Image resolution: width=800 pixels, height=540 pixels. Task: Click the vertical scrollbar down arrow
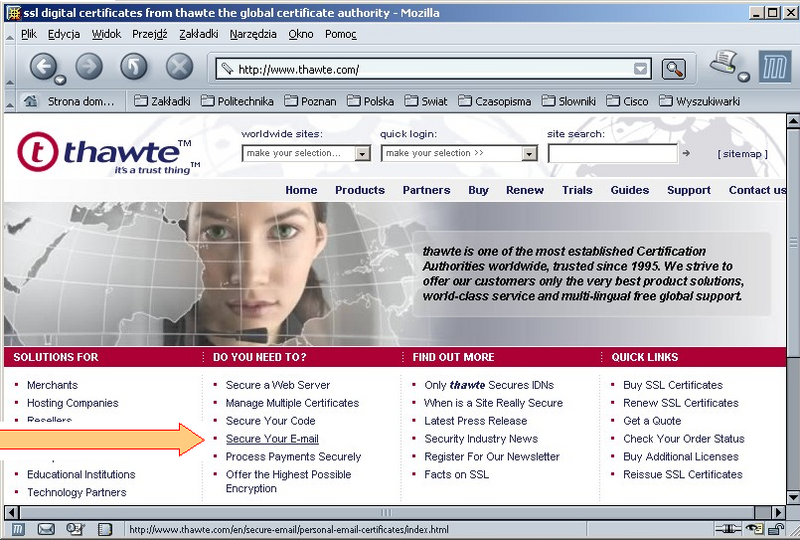point(793,497)
